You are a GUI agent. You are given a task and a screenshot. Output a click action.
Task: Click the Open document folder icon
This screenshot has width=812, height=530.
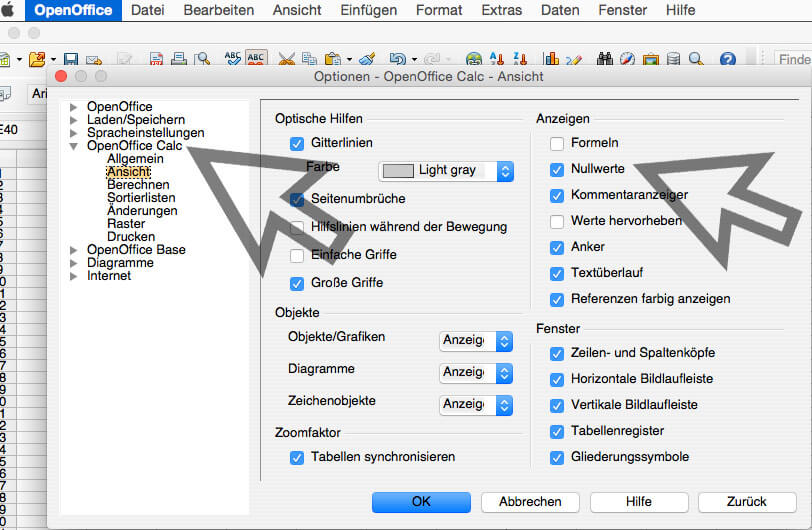click(37, 59)
